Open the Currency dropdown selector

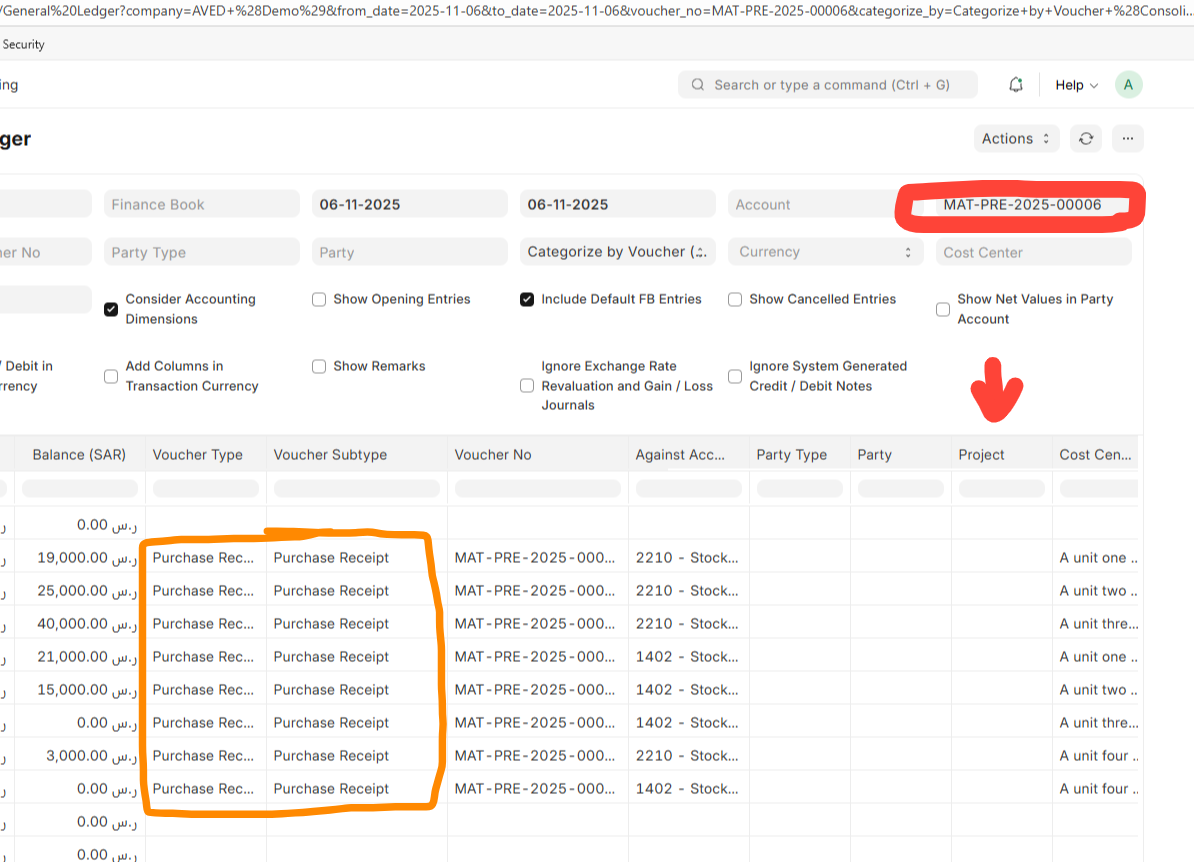825,252
